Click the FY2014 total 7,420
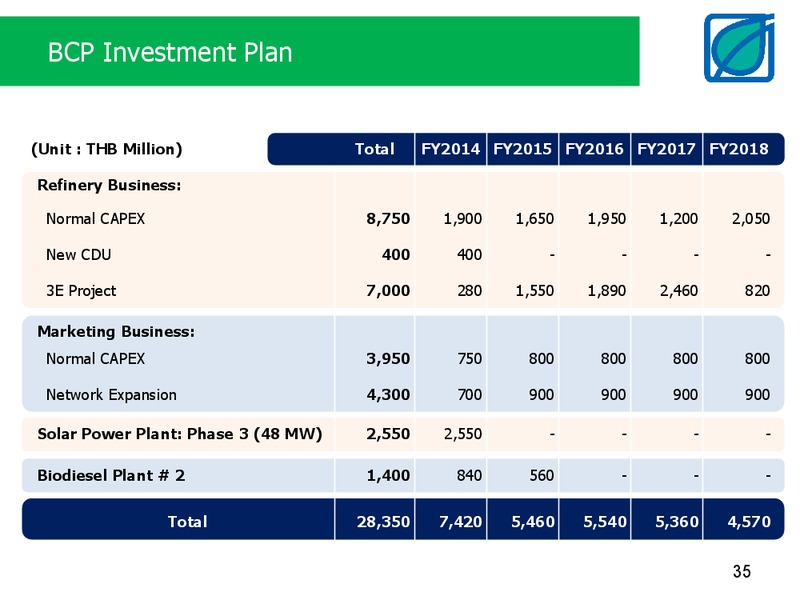800x600 pixels. (461, 522)
